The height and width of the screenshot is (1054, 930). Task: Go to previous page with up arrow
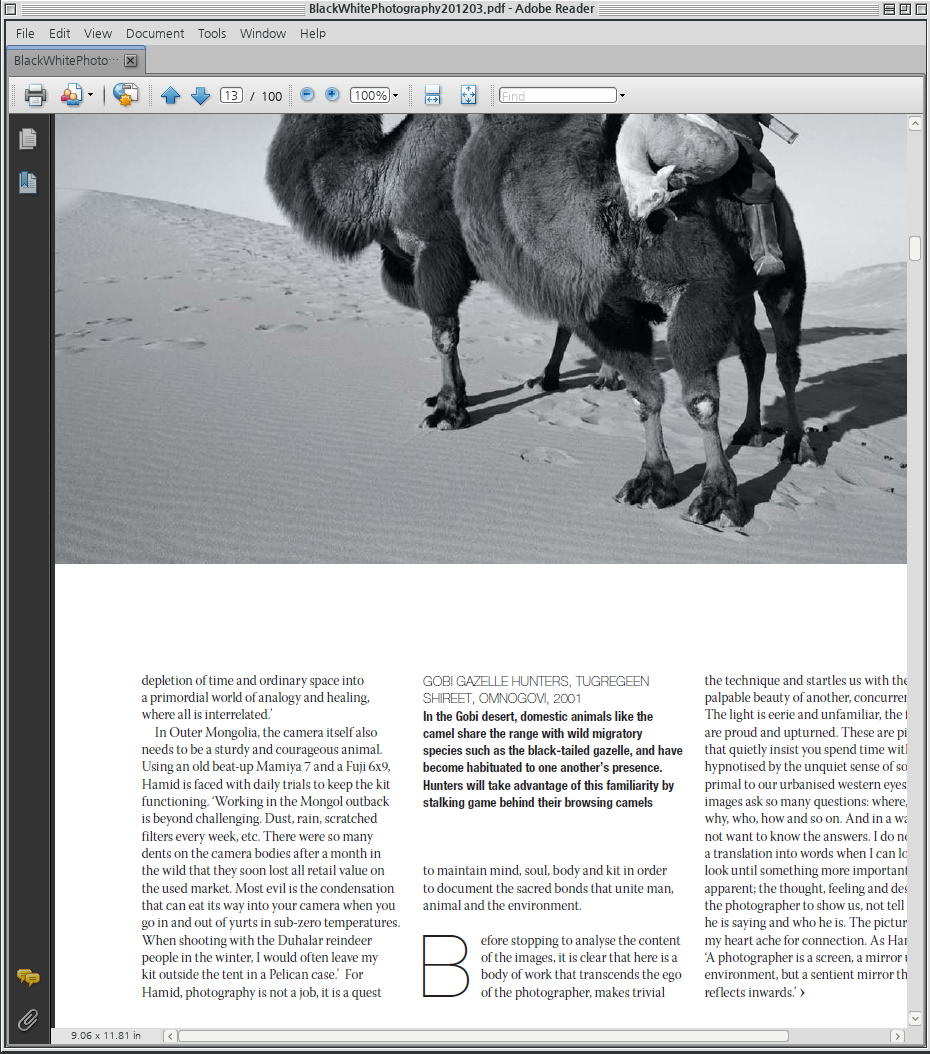tap(171, 95)
